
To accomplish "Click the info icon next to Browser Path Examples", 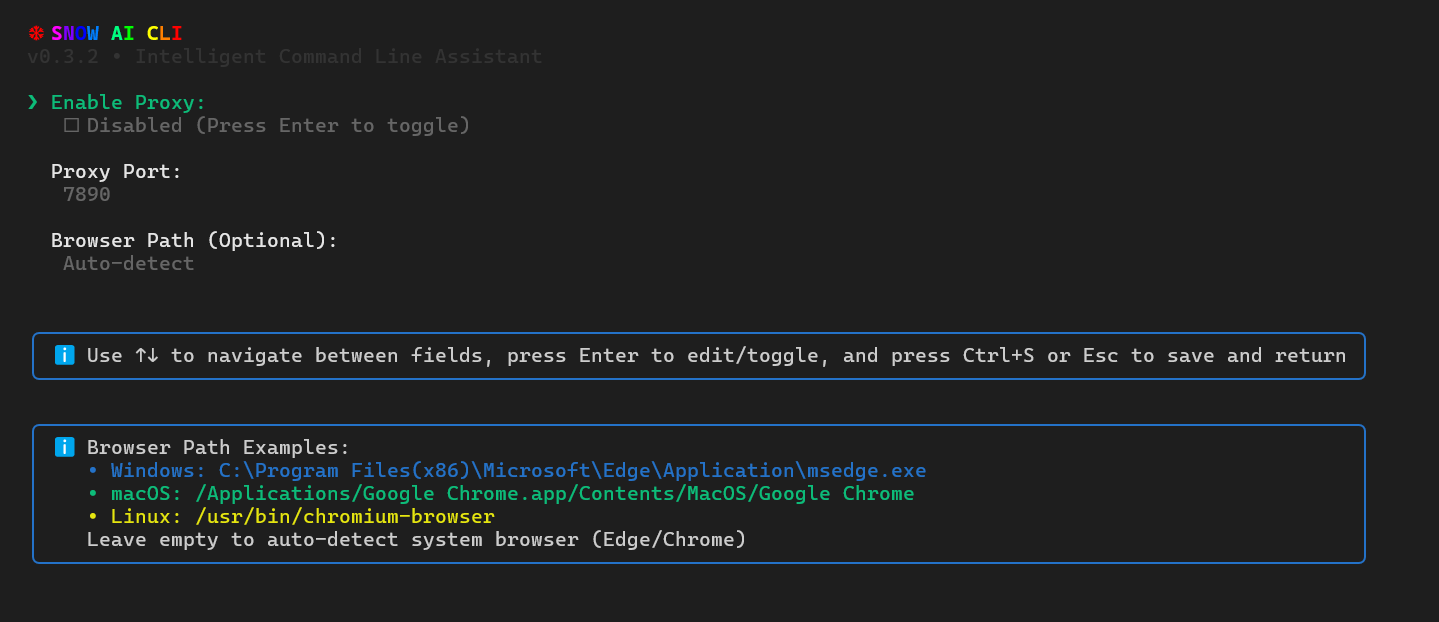I will (x=64, y=447).
